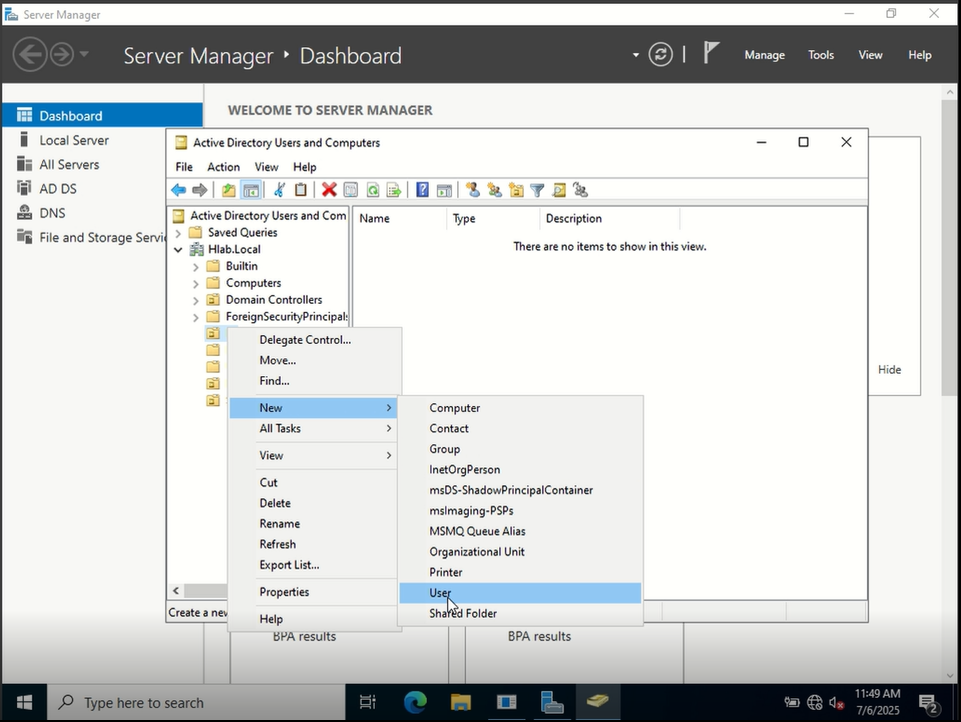Viewport: 961px width, 722px height.
Task: Click the Description column header
Action: 609,218
